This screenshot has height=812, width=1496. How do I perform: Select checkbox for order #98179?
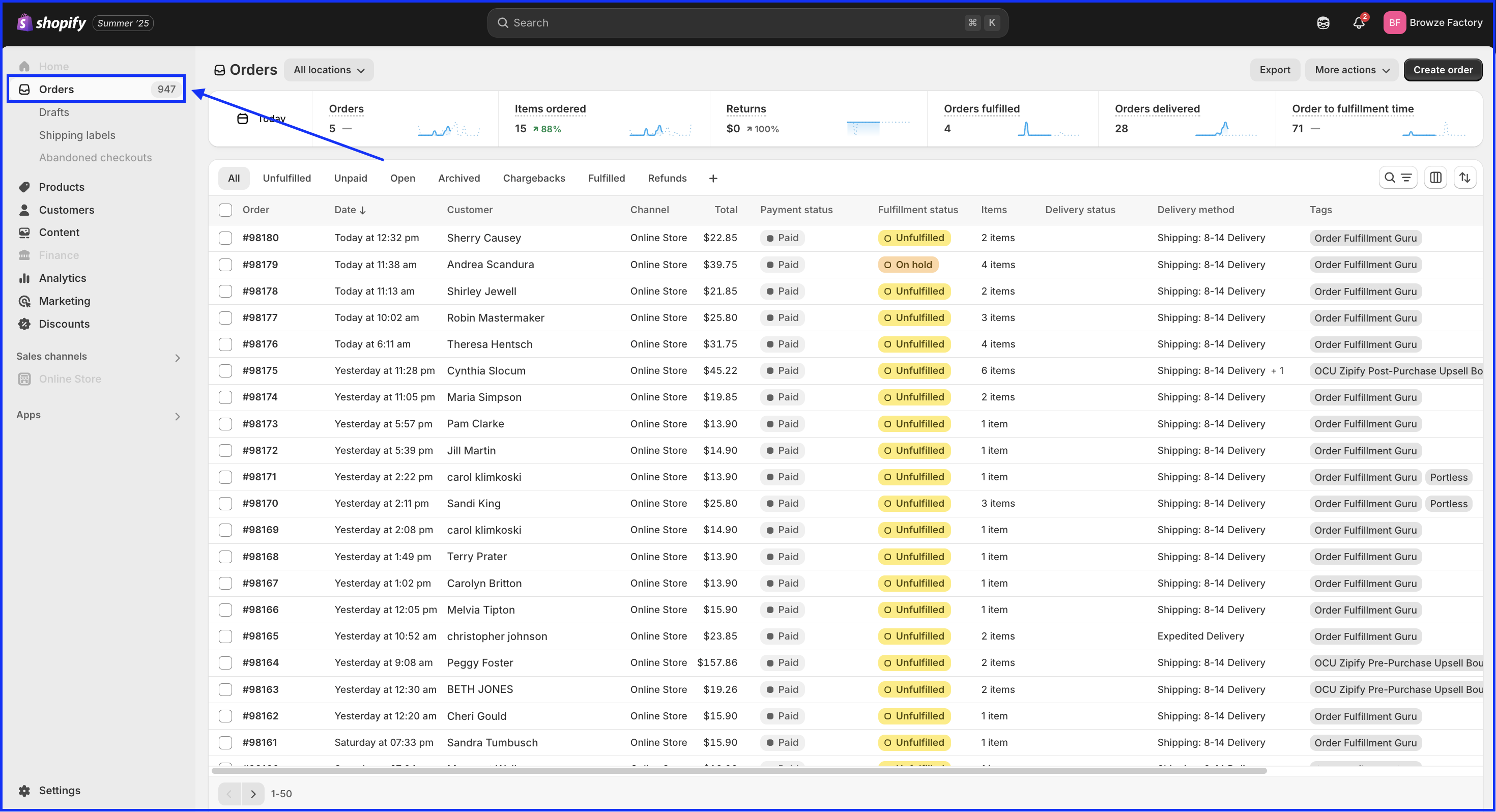point(225,264)
